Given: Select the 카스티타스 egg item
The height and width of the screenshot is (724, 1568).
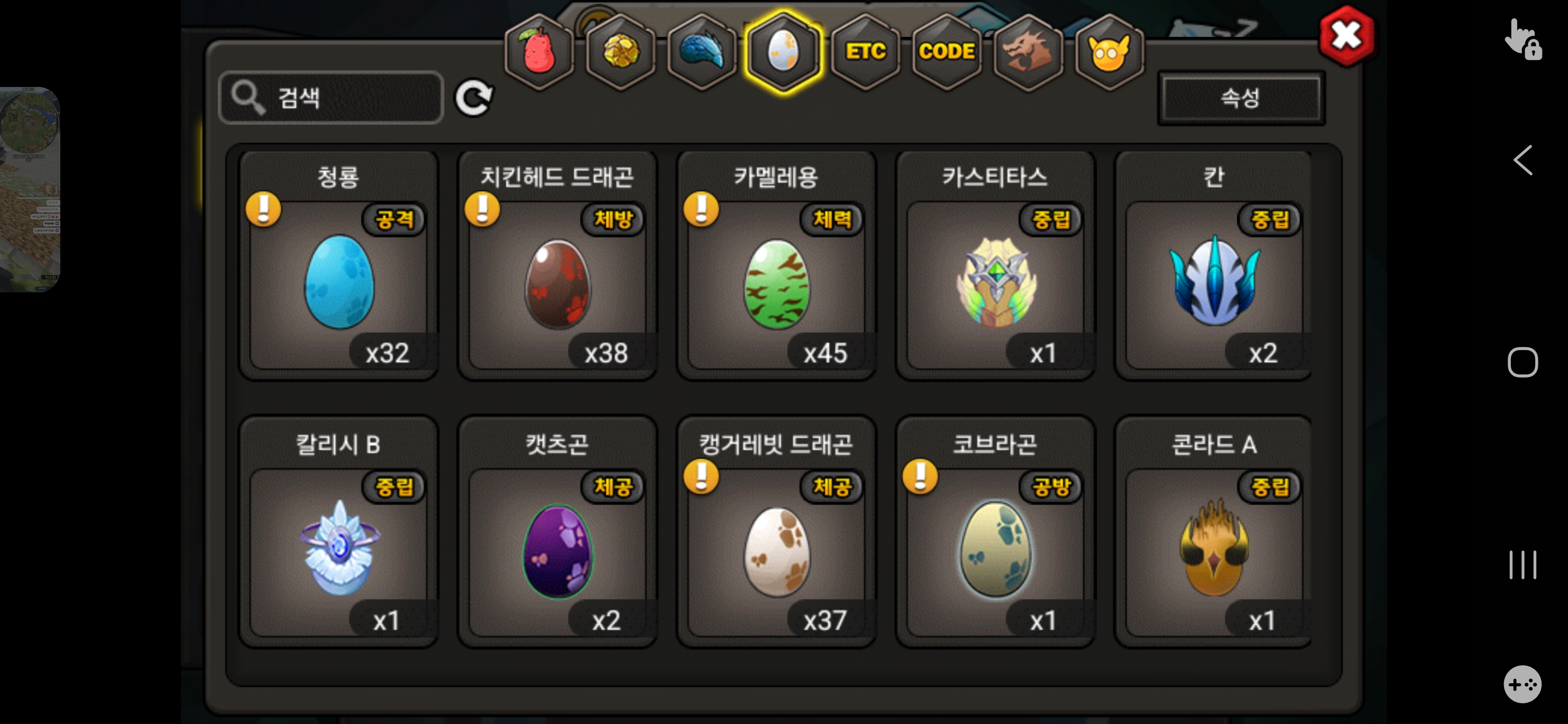Looking at the screenshot, I should click(995, 266).
